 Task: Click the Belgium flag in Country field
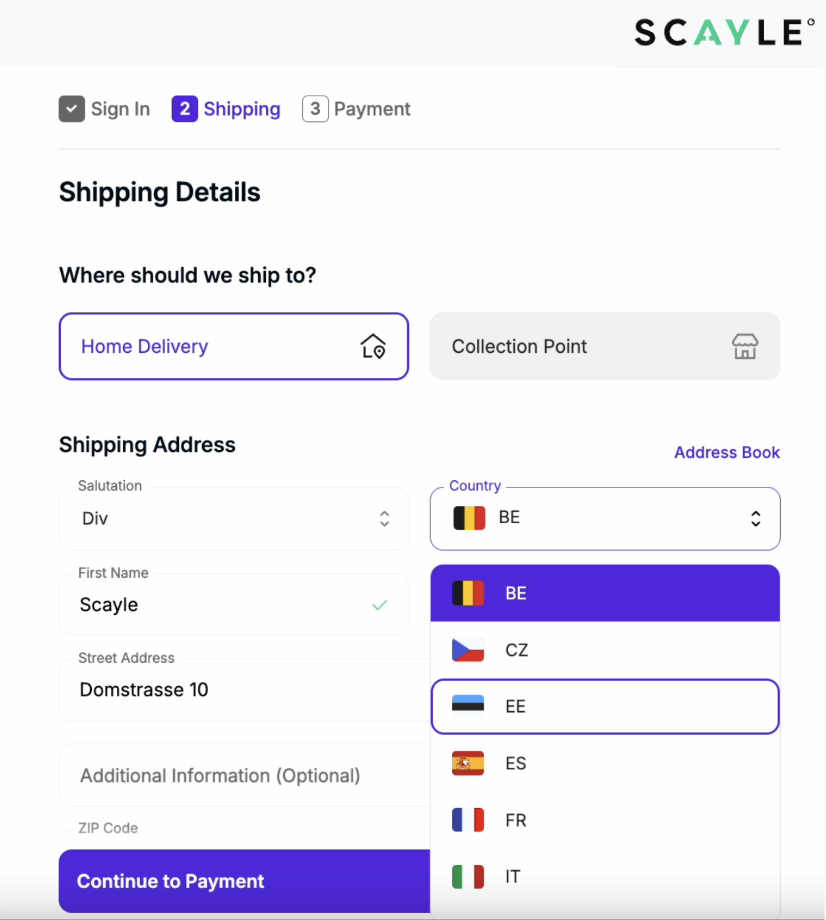pos(469,518)
